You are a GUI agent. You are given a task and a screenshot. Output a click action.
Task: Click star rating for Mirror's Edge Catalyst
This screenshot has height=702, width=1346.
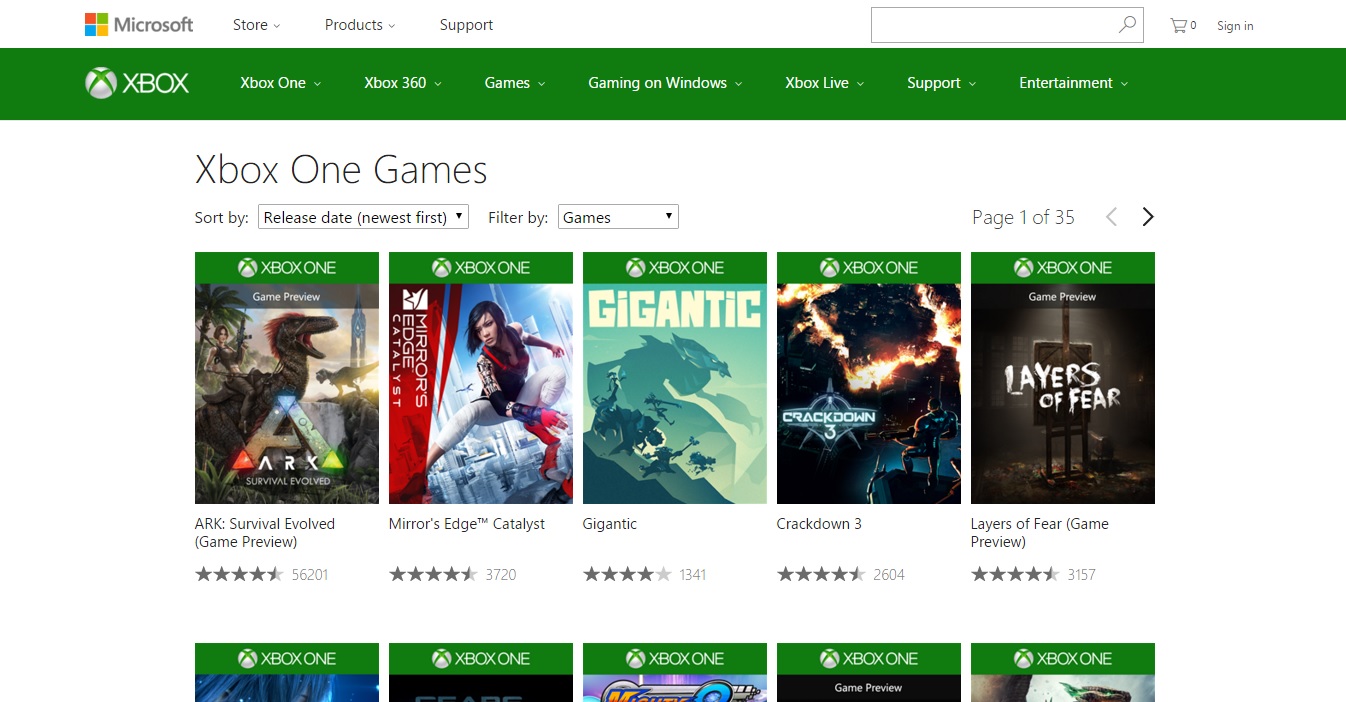(x=433, y=574)
